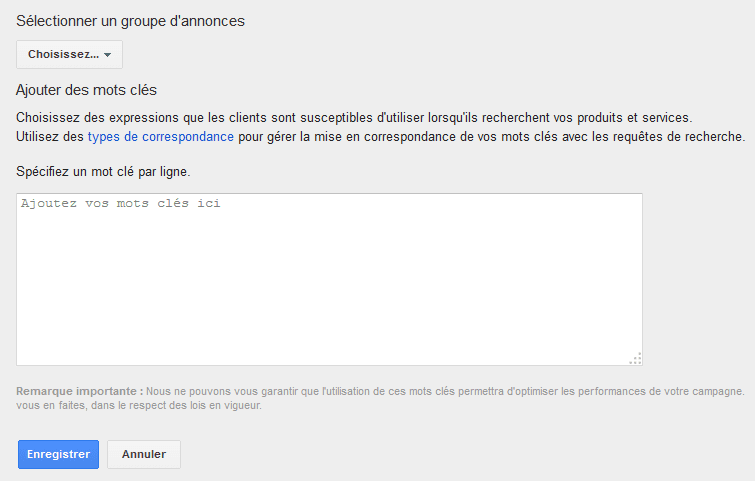Screen dimensions: 755x481
Task: Click the resize grip of the keywords box
Action: coord(636,359)
